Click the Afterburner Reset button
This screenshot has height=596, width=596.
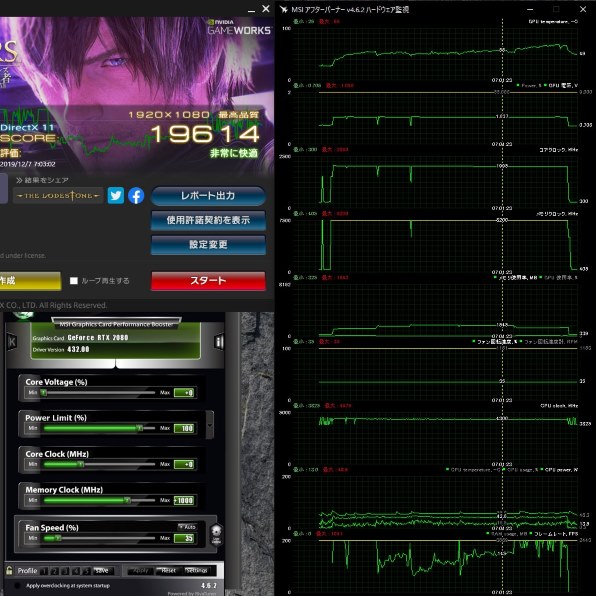coord(168,571)
